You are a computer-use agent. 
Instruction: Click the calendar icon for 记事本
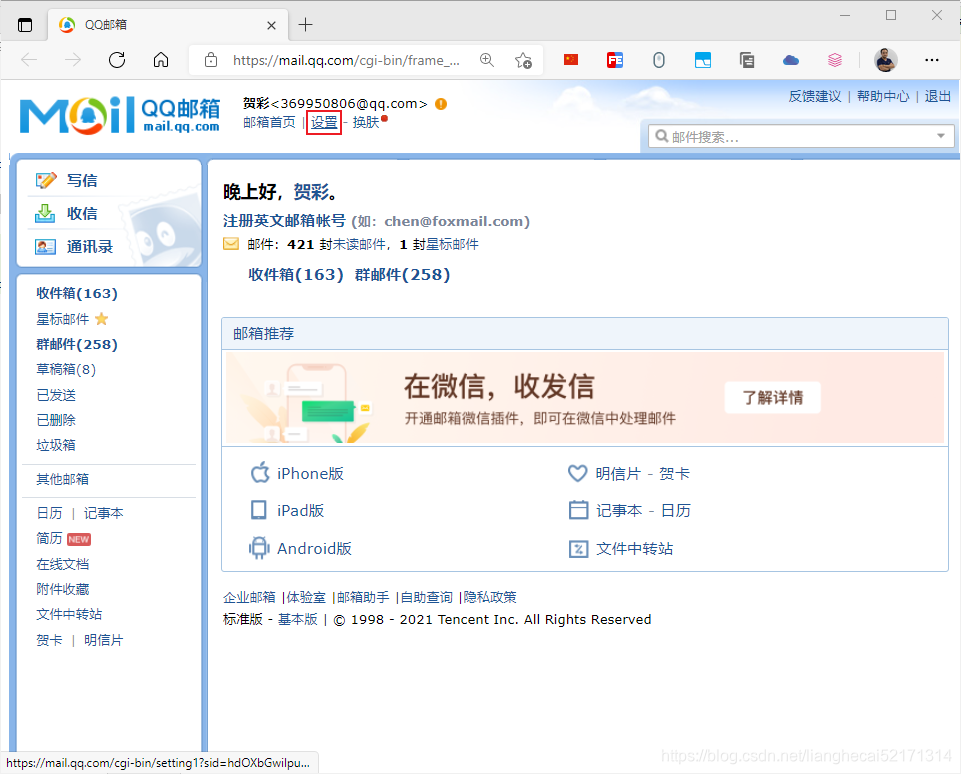tap(578, 510)
